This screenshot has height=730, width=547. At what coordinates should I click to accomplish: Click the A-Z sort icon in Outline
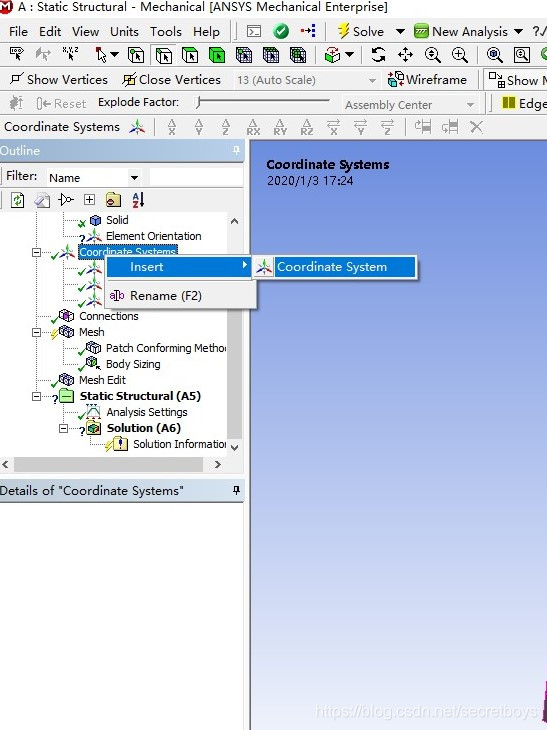click(138, 200)
